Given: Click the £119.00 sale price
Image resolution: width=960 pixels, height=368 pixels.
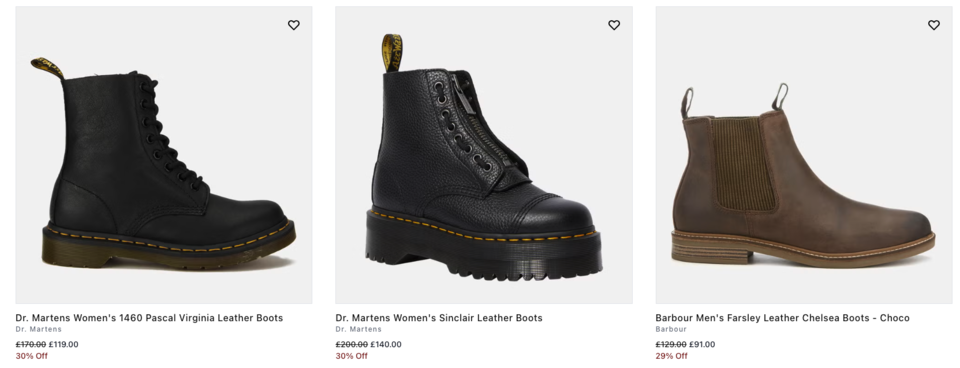Looking at the screenshot, I should coord(64,344).
